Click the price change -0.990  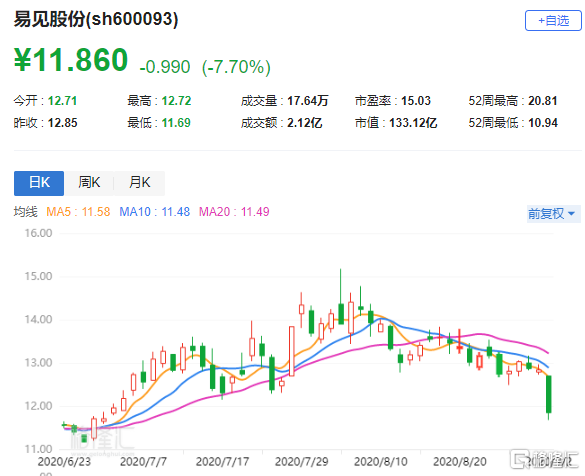pos(165,67)
